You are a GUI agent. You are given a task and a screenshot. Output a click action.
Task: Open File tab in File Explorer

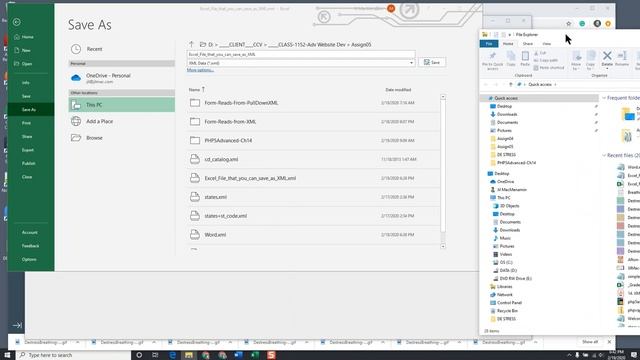click(489, 44)
